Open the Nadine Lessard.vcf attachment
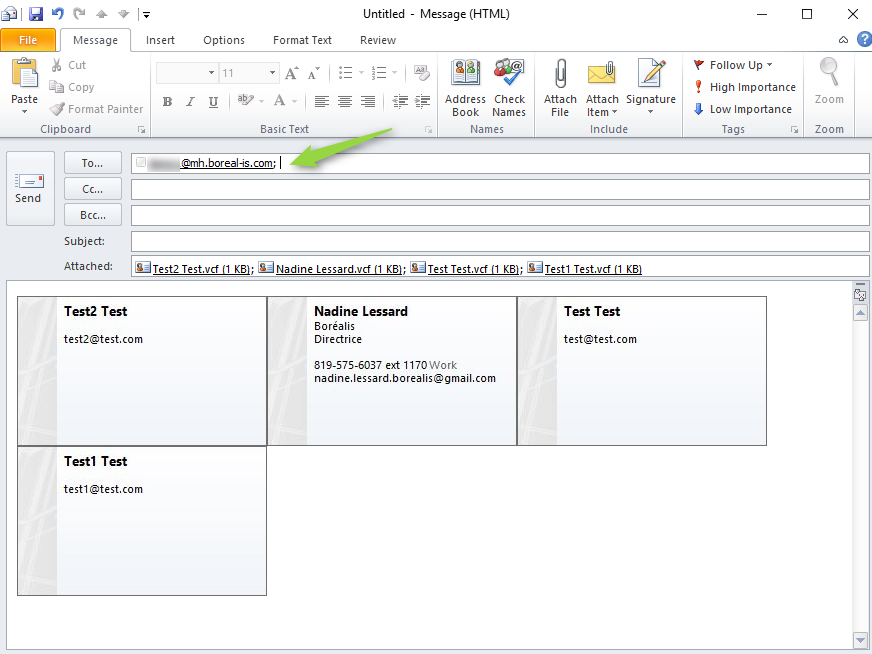This screenshot has height=654, width=872. [338, 268]
